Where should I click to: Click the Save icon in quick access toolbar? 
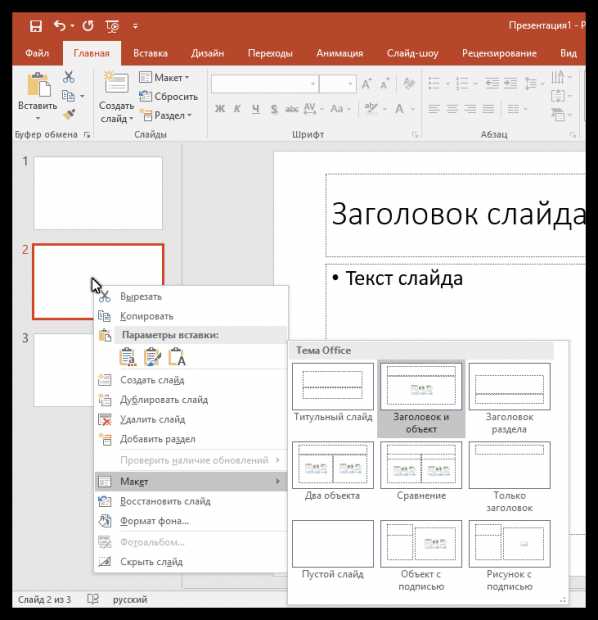click(36, 26)
